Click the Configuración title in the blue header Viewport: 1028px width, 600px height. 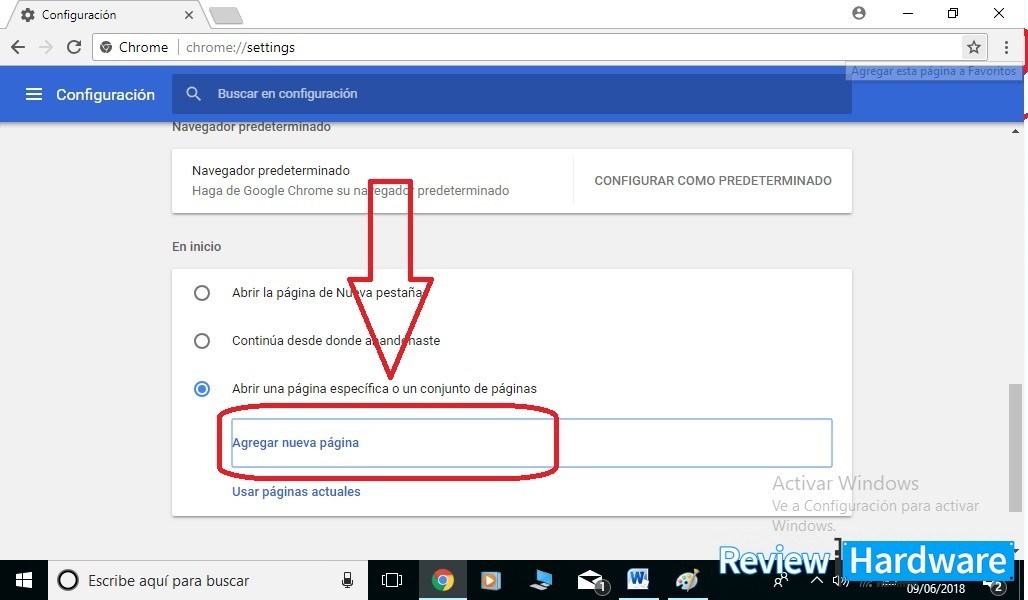point(106,94)
